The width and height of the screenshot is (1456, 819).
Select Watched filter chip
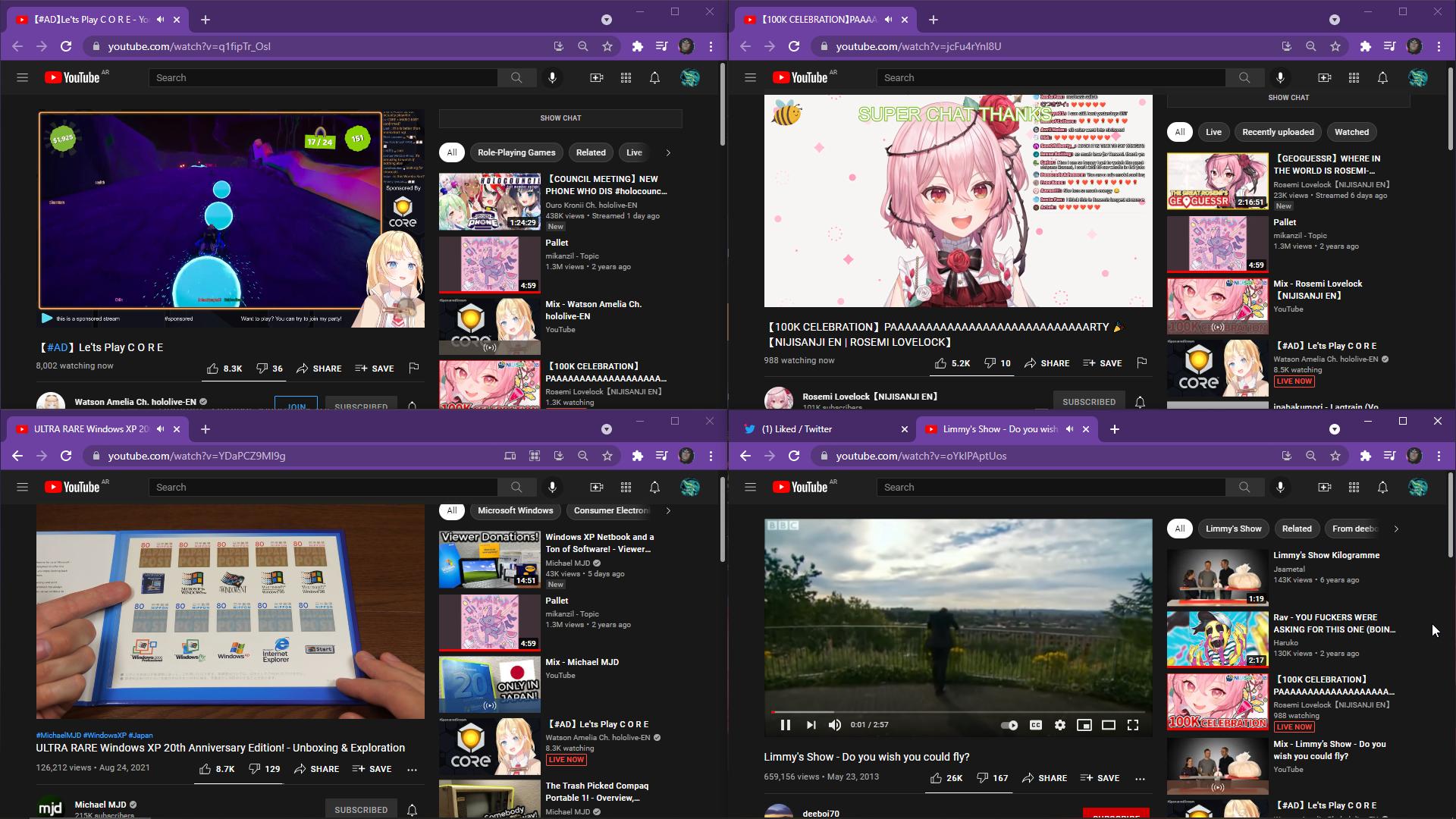coord(1351,132)
